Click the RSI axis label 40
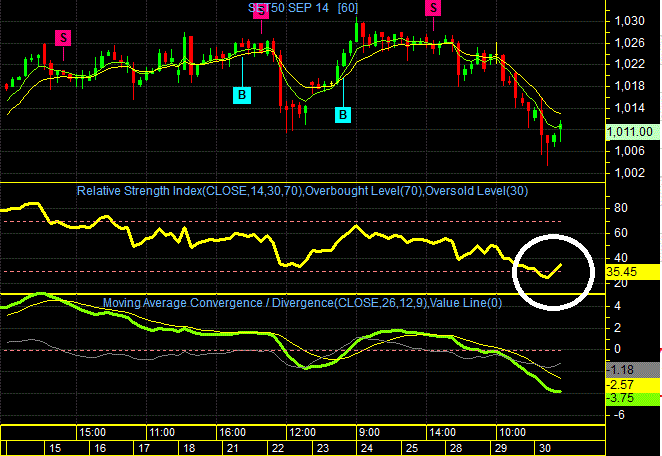662x456 pixels. tap(621, 258)
